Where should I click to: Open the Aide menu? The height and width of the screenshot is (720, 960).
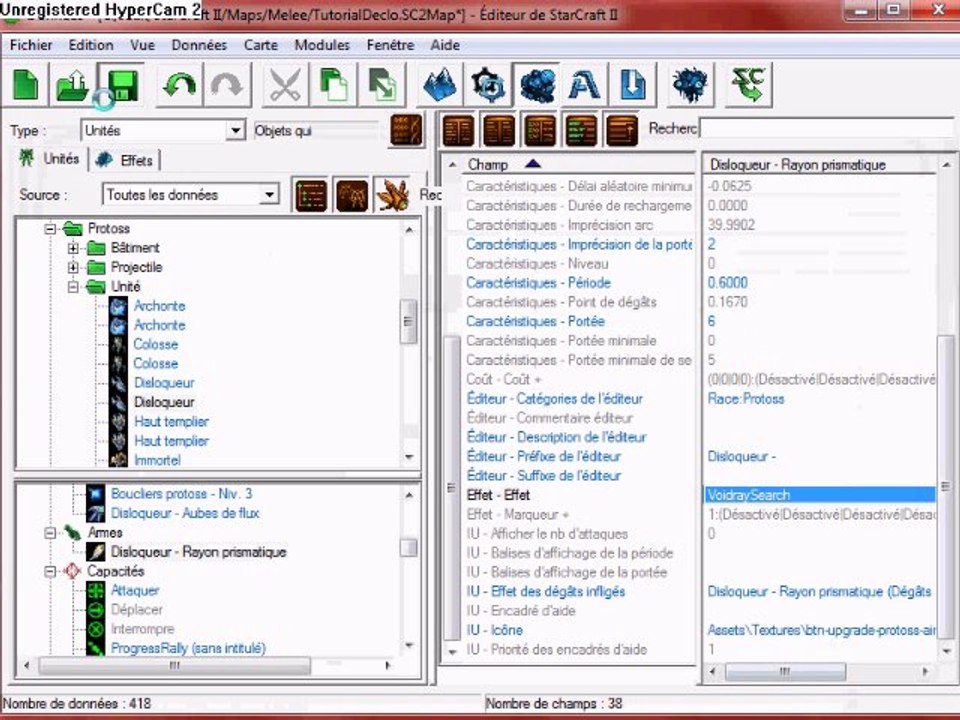pos(445,45)
